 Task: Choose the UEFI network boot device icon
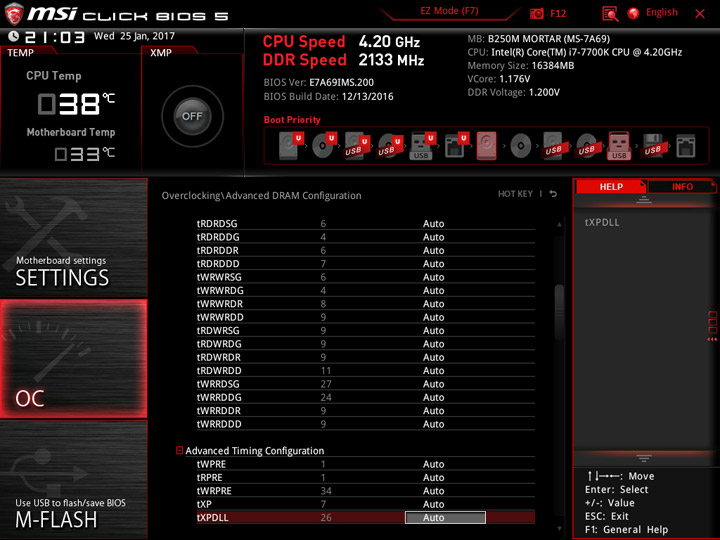tap(456, 145)
